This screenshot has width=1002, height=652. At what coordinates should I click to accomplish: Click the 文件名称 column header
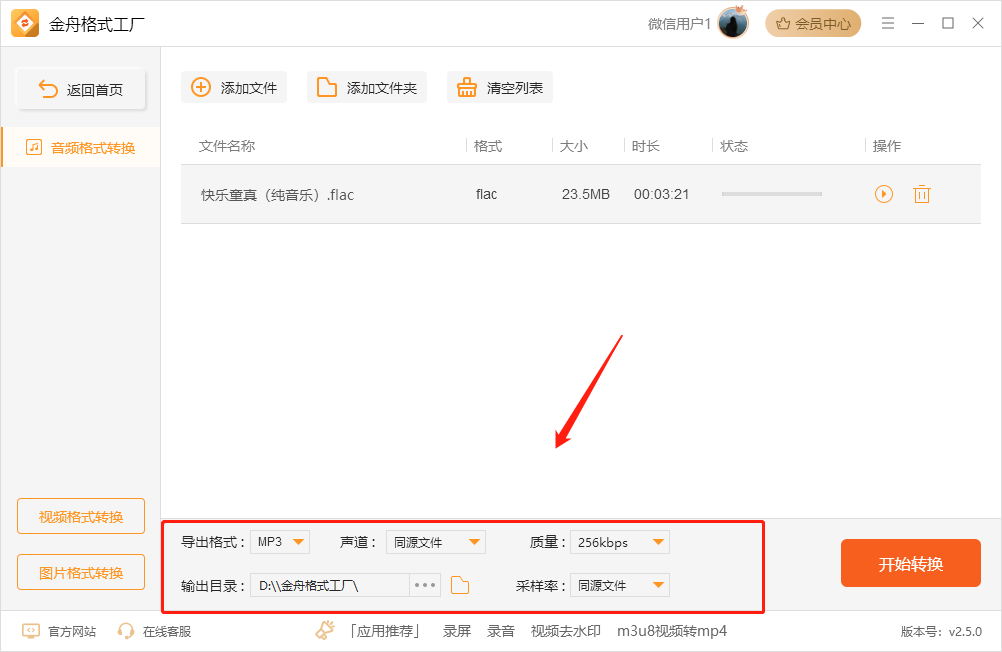[227, 146]
